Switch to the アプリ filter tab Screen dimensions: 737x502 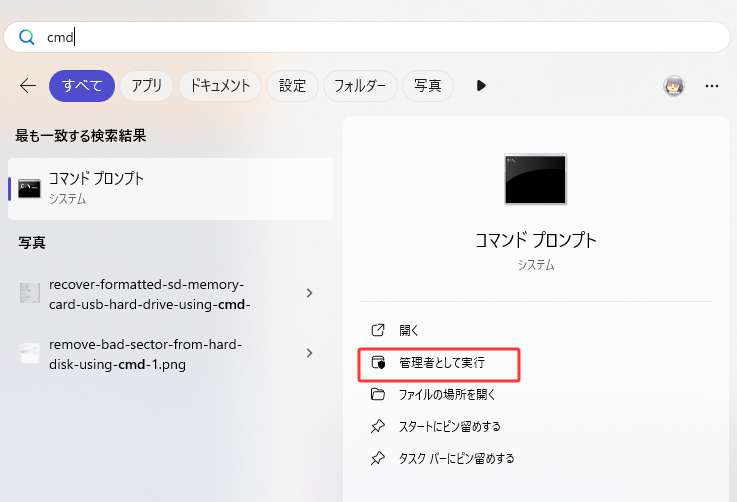[x=146, y=86]
